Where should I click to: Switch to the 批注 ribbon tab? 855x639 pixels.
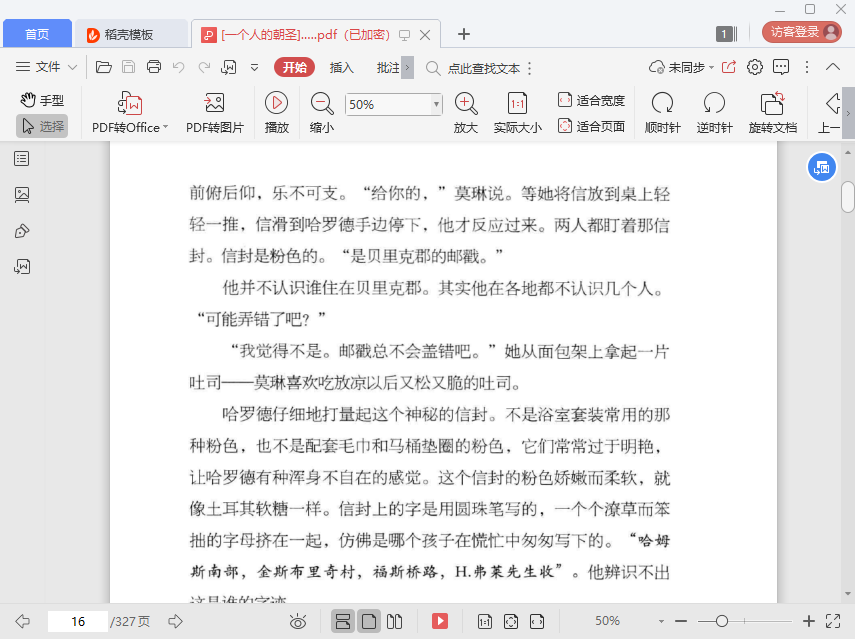tap(388, 68)
